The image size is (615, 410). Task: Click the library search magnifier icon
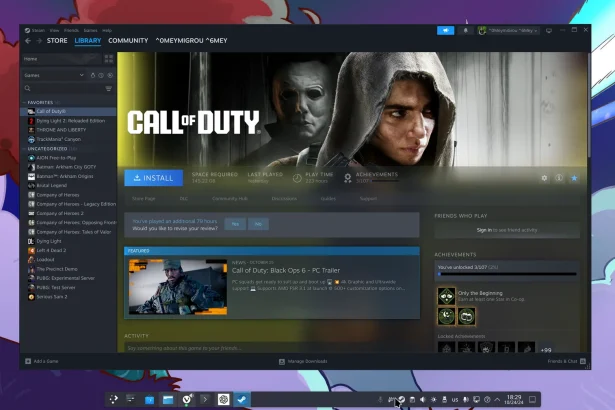pos(27,89)
